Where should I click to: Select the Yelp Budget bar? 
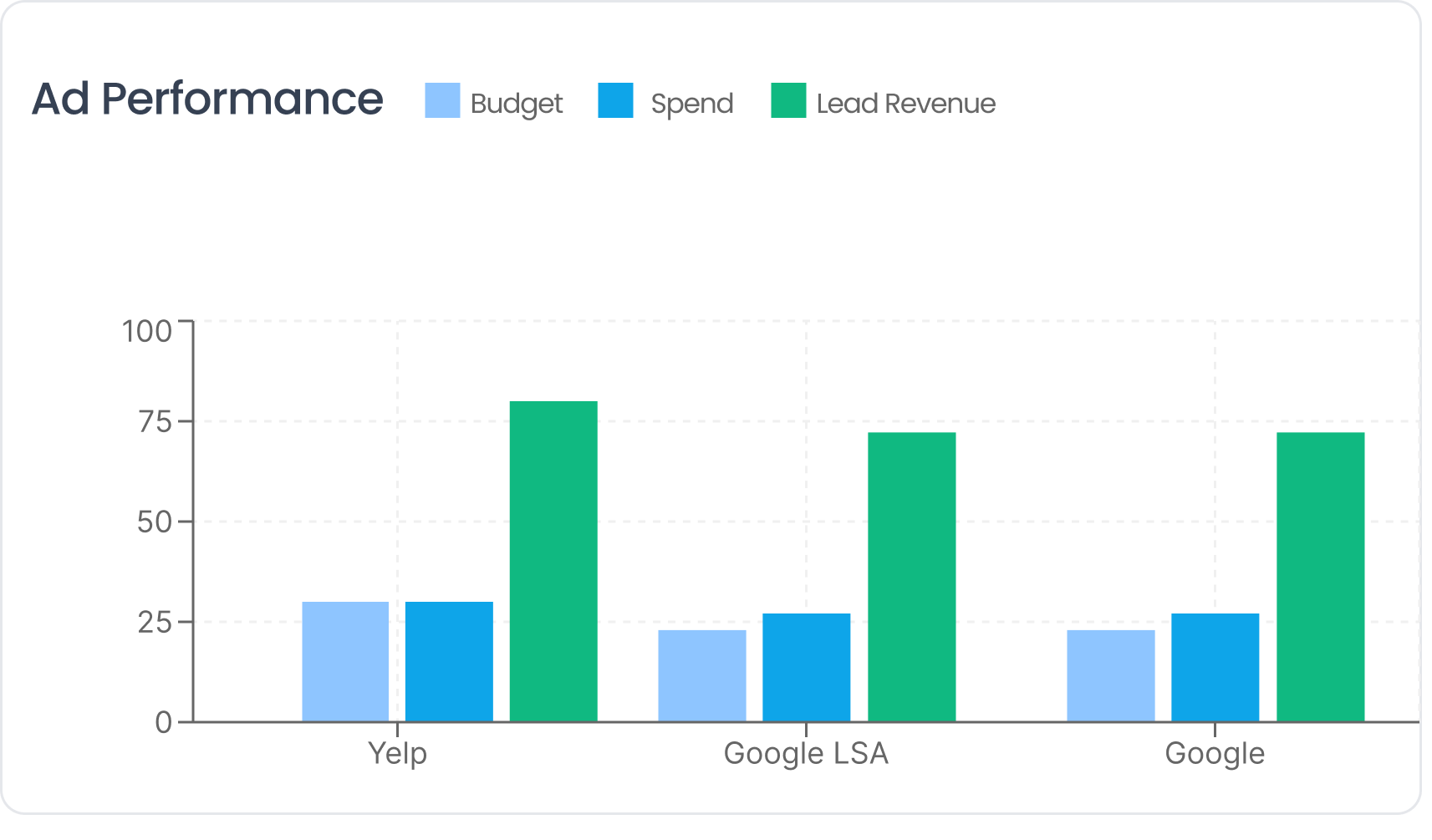click(x=345, y=661)
